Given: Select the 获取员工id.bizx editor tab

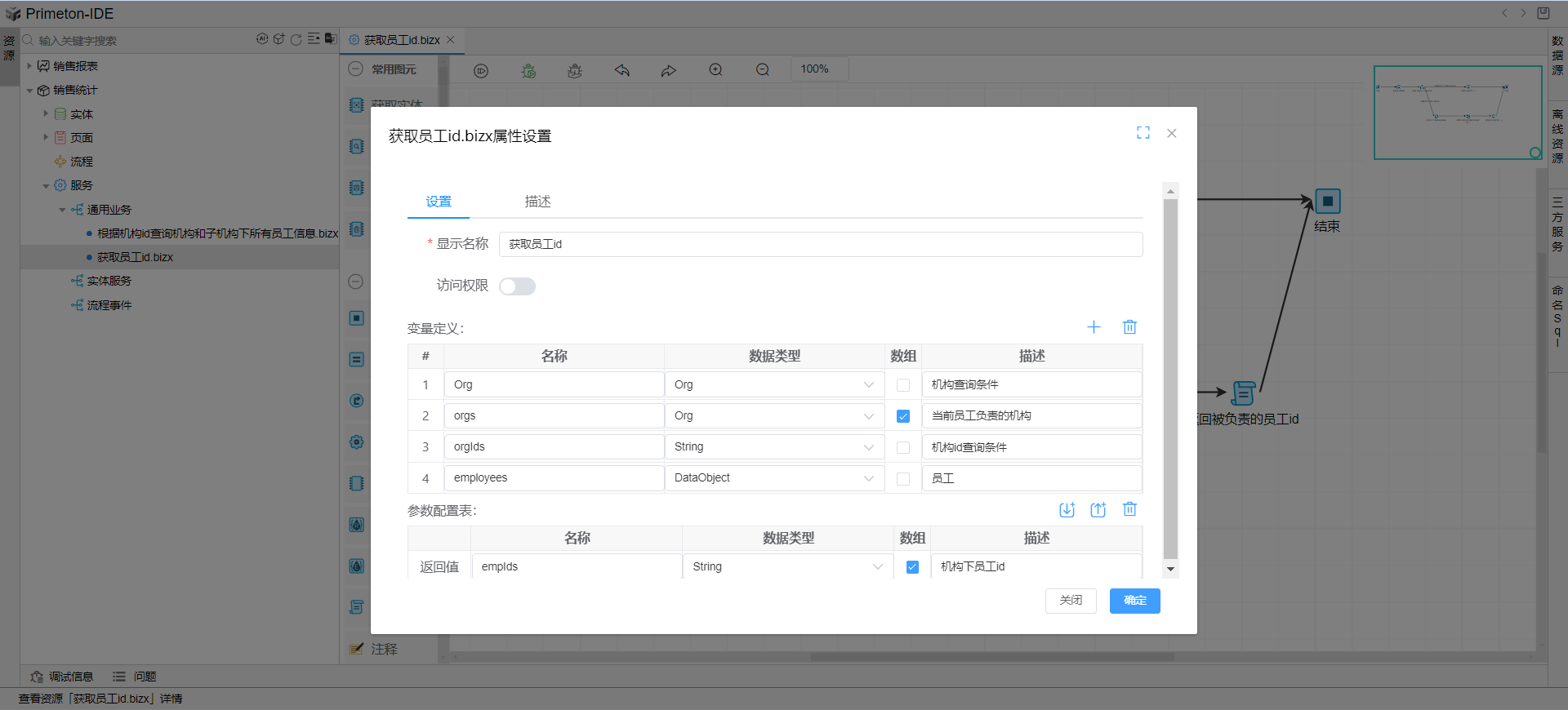Looking at the screenshot, I should click(401, 40).
